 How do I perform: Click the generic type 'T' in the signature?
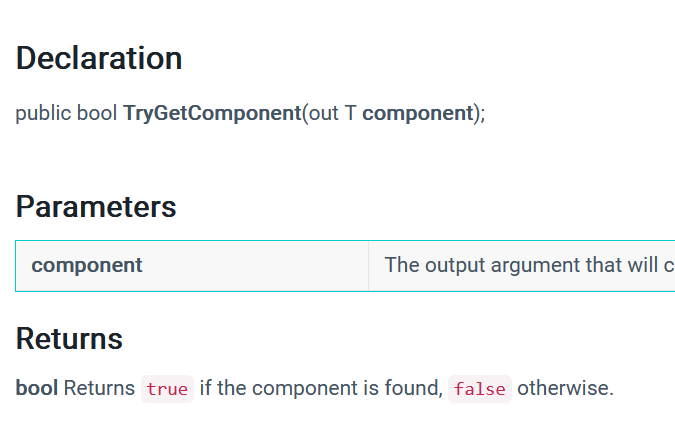351,113
